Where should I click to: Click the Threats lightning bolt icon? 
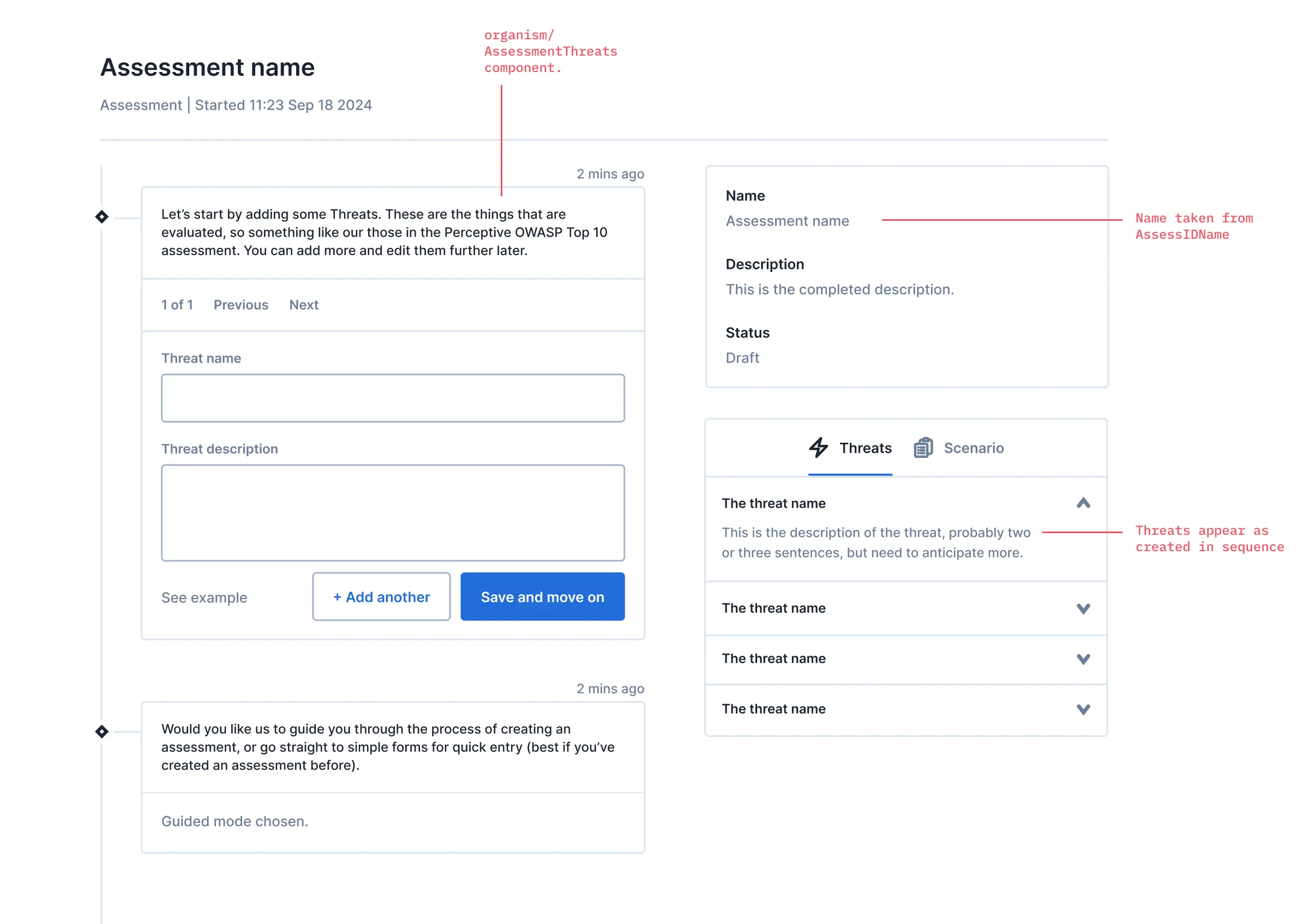tap(819, 448)
